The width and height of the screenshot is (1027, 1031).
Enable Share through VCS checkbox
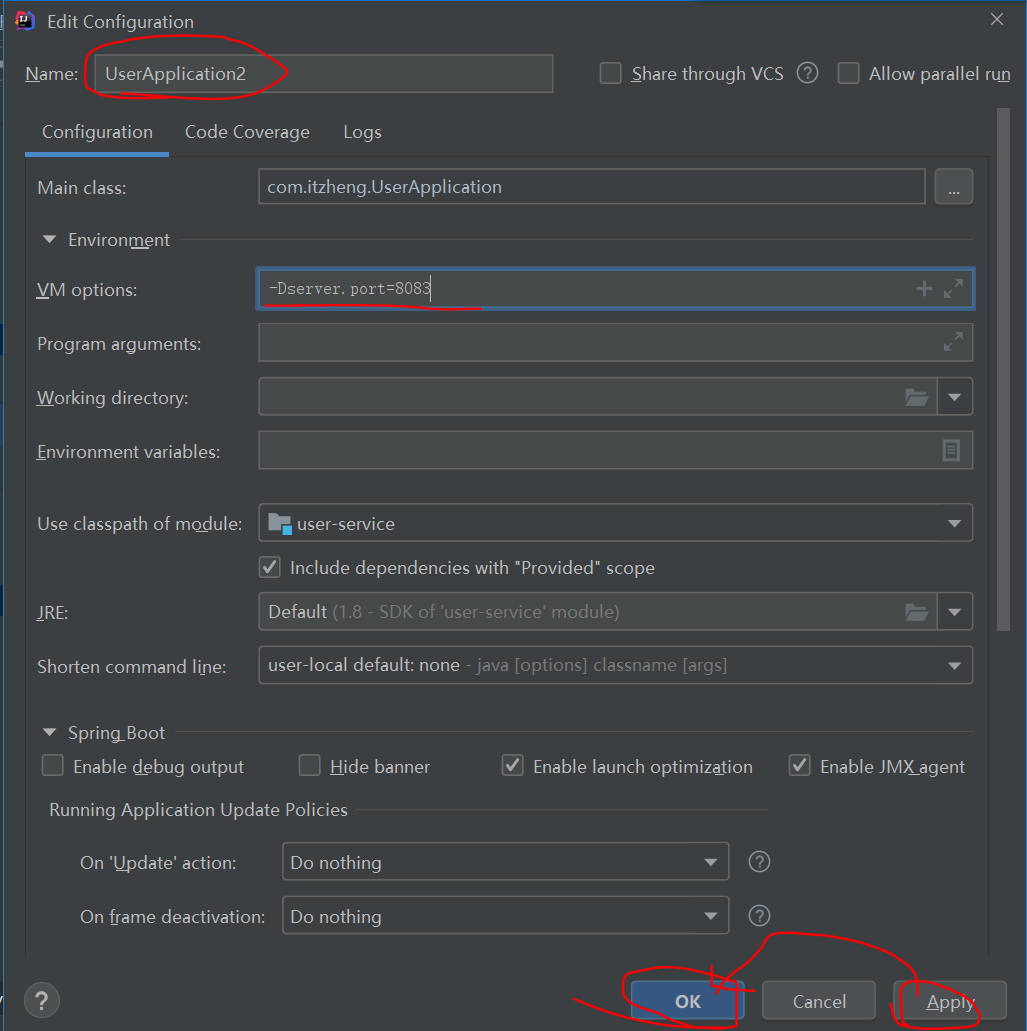pos(610,73)
